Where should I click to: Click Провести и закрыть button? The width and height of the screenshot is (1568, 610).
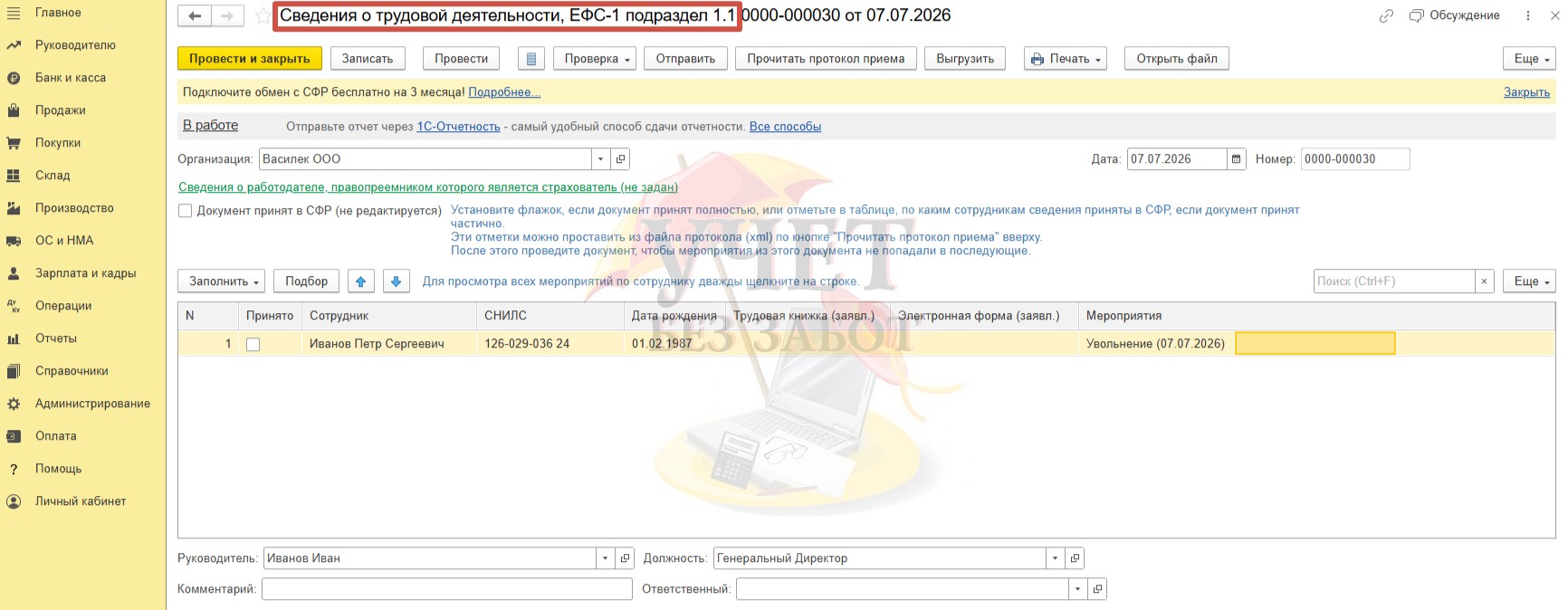(x=250, y=59)
